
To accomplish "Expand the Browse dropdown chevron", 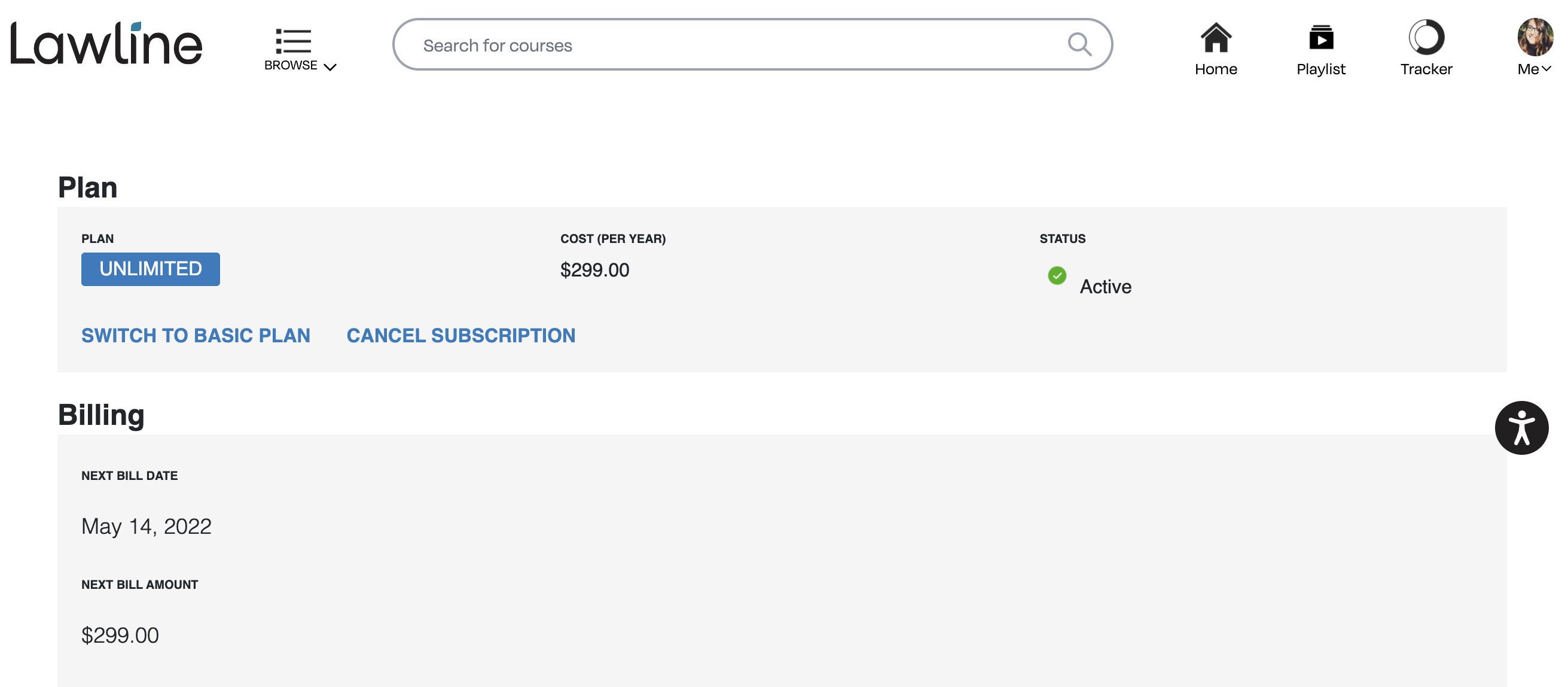I will coord(331,67).
